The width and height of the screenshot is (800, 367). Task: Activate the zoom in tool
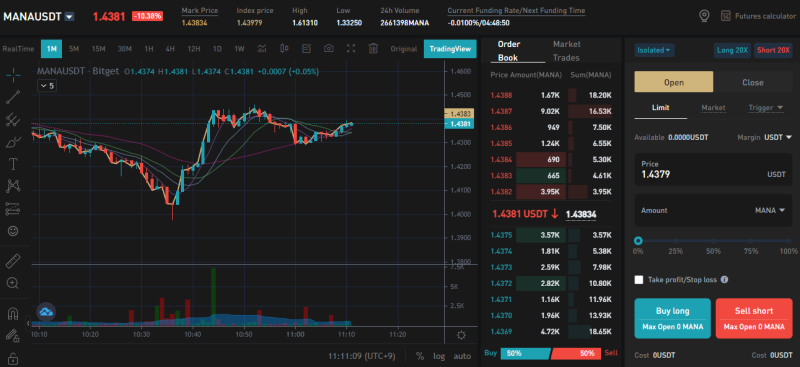(x=13, y=283)
